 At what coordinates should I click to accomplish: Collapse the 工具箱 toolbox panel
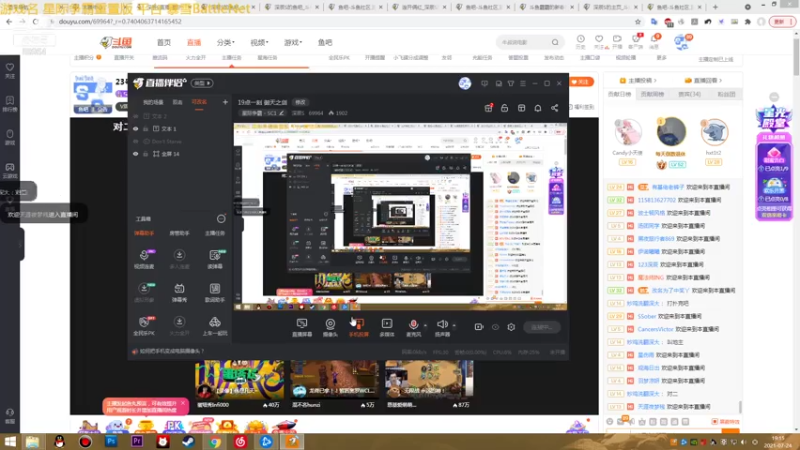click(x=221, y=219)
